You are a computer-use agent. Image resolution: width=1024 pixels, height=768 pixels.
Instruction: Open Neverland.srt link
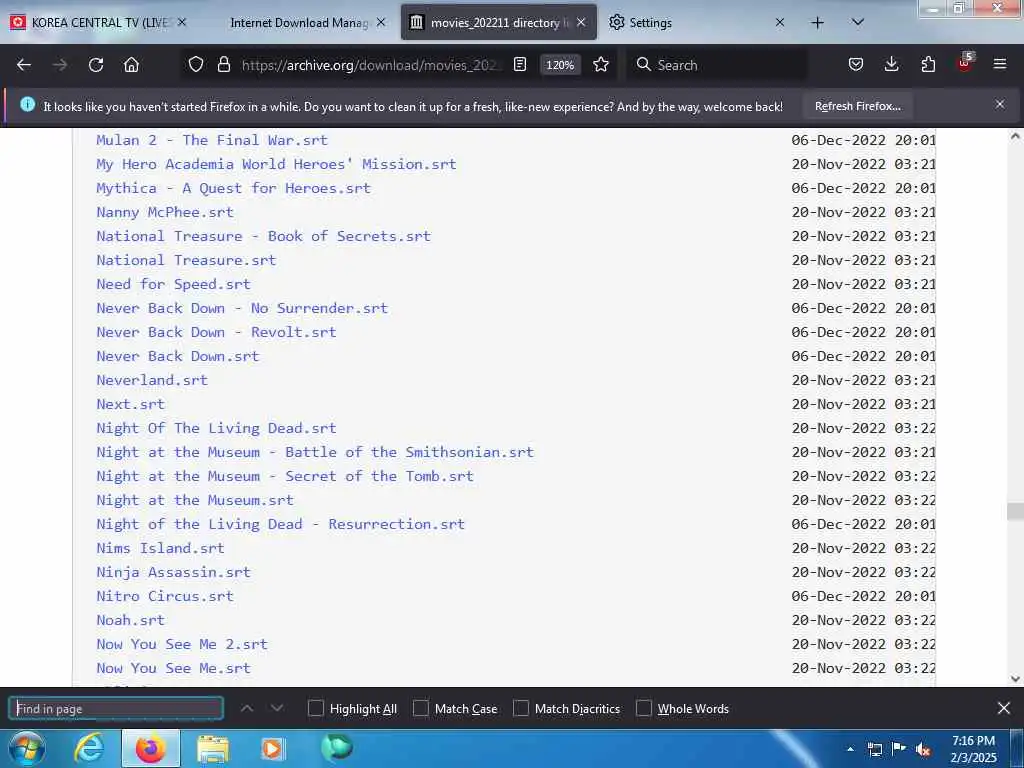pos(152,380)
